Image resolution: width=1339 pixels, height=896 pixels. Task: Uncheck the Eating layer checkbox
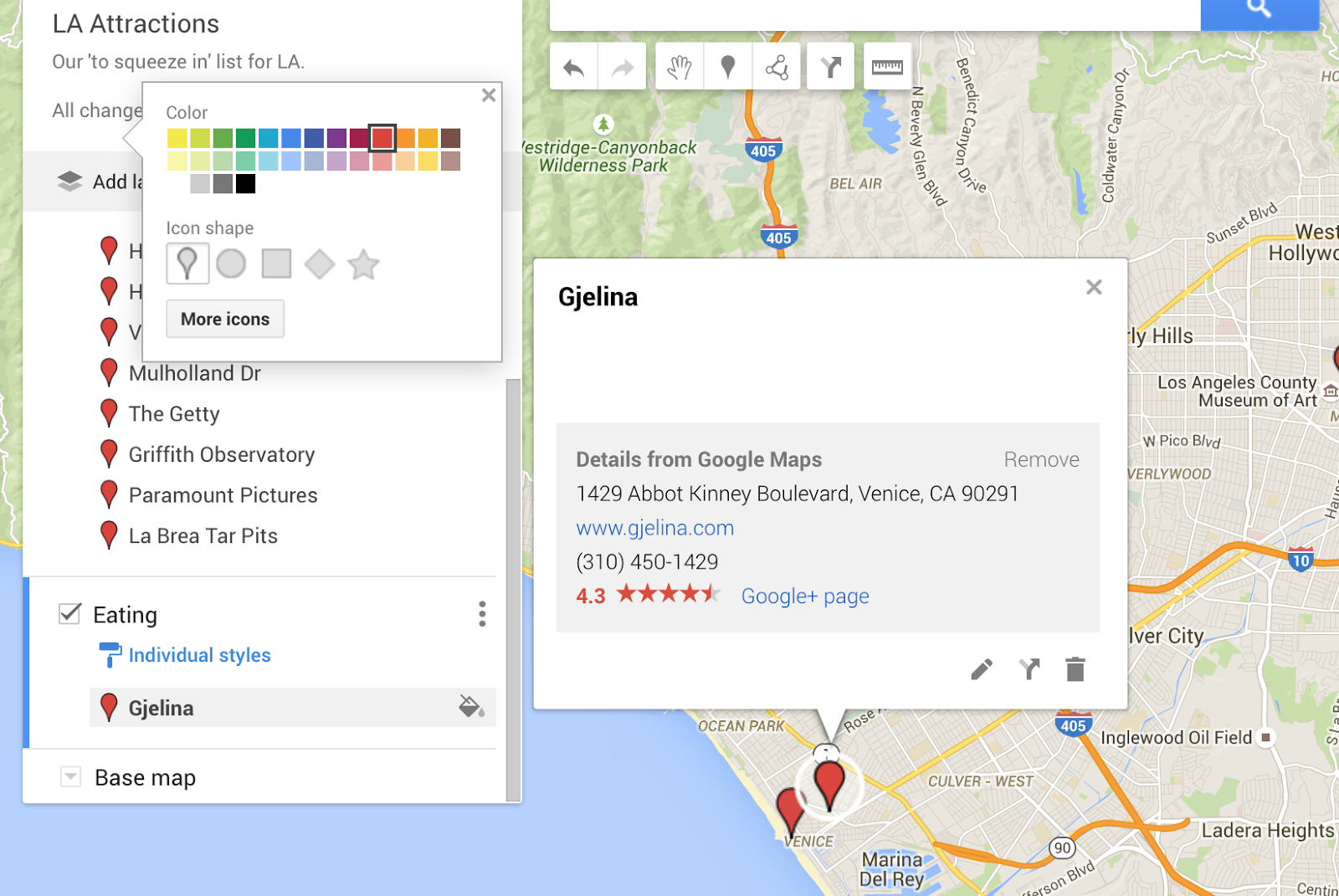[70, 614]
